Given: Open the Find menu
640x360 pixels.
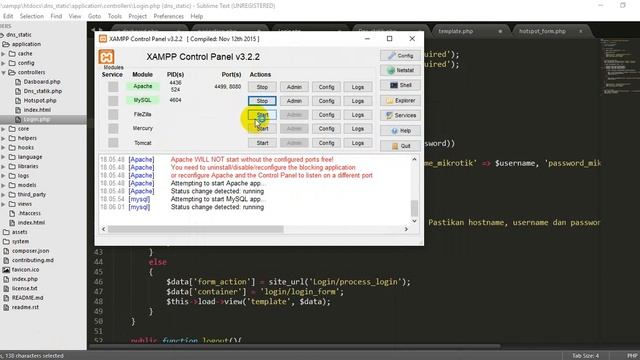Looking at the screenshot, I should (x=56, y=16).
